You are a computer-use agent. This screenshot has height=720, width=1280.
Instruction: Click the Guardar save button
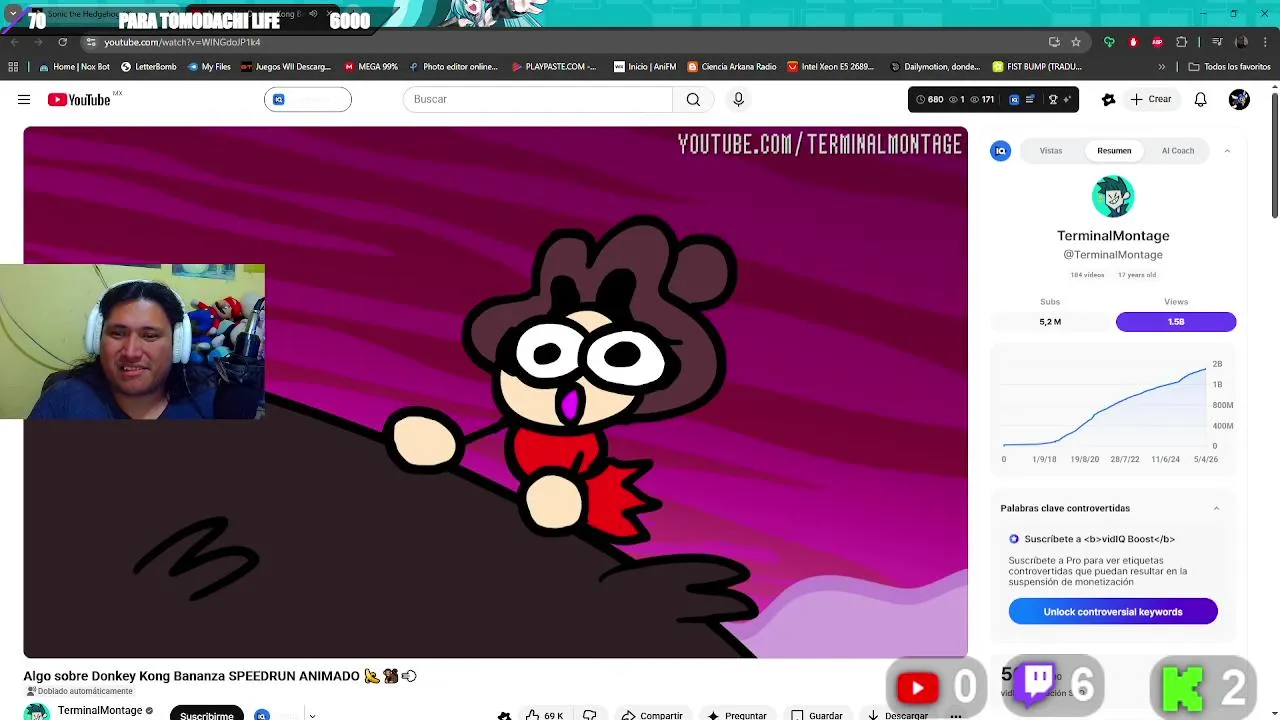817,715
